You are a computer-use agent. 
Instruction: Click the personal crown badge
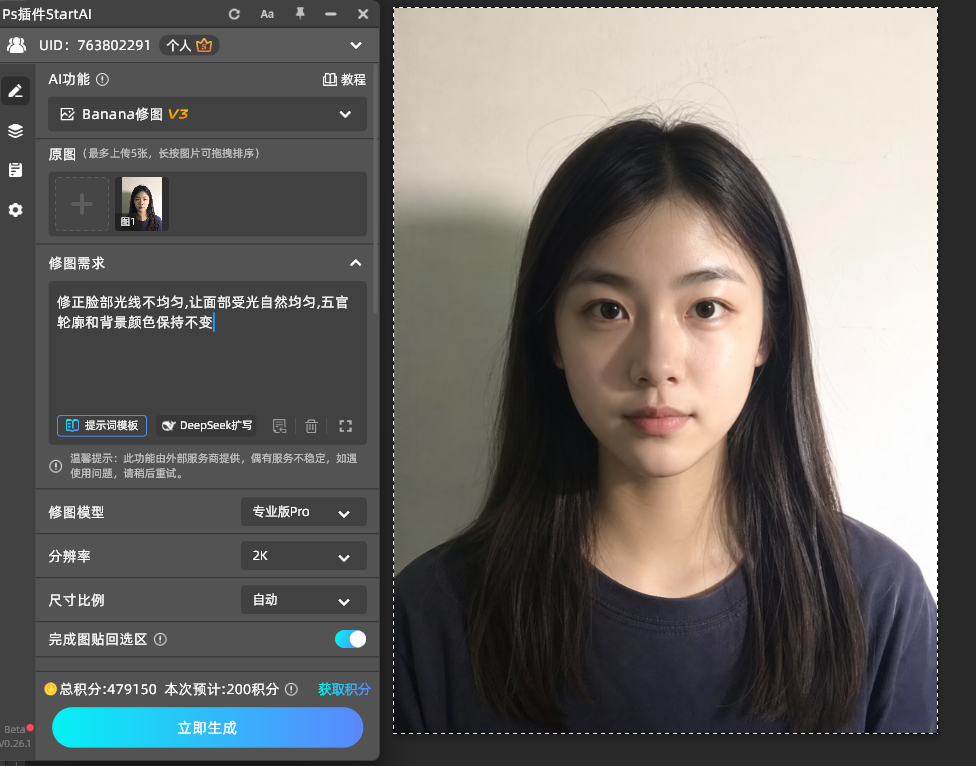(189, 45)
